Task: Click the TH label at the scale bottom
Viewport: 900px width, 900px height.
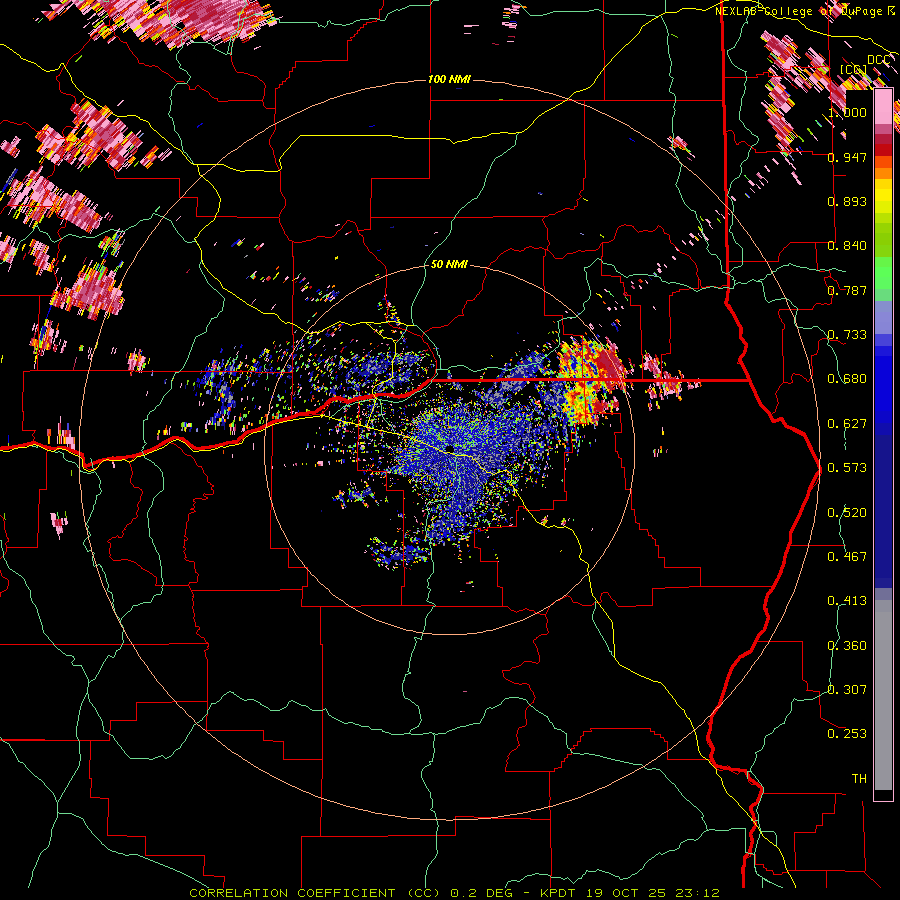Action: (859, 779)
